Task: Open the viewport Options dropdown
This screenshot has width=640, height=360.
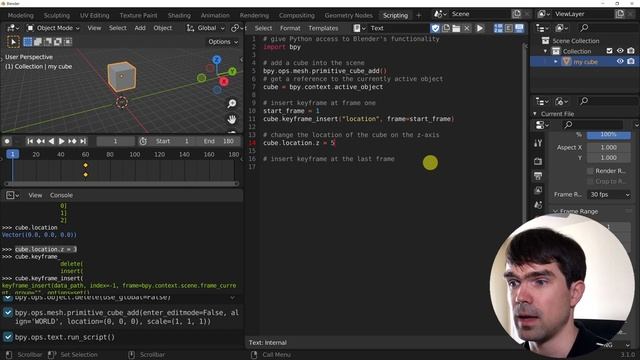Action: [x=223, y=42]
